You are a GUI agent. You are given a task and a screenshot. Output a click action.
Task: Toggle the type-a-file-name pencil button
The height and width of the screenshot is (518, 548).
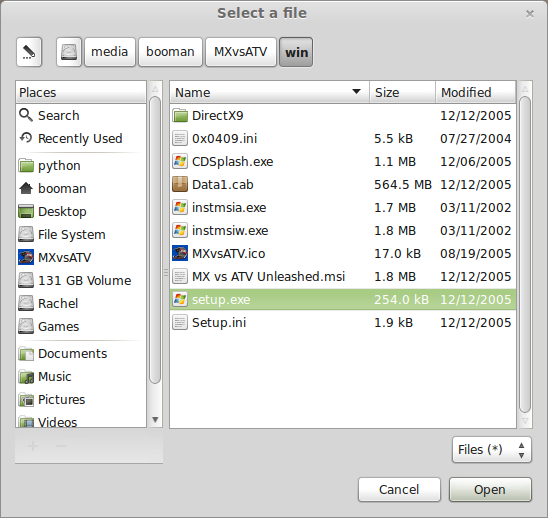coord(29,52)
